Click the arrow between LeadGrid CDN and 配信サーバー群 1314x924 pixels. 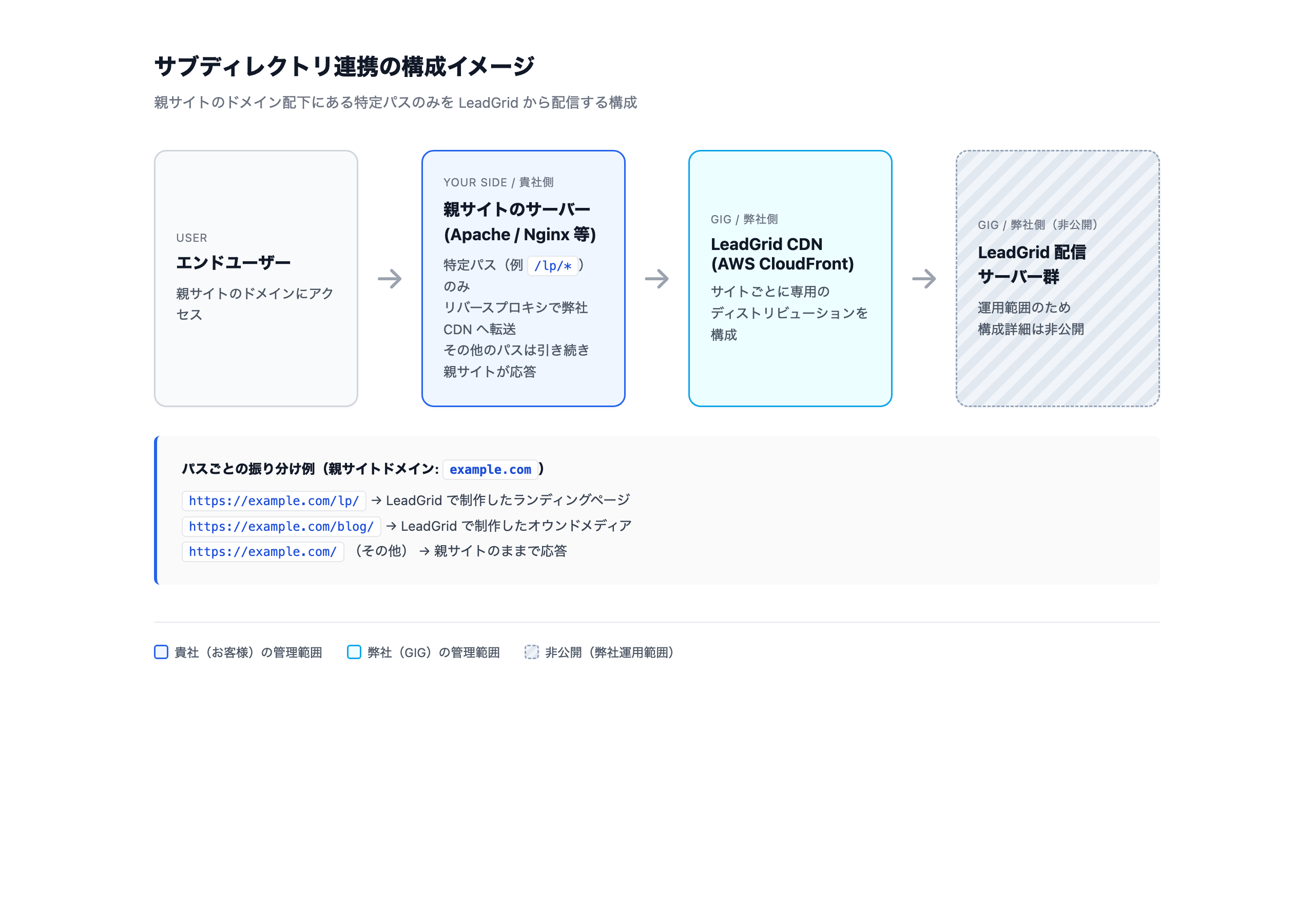coord(924,279)
